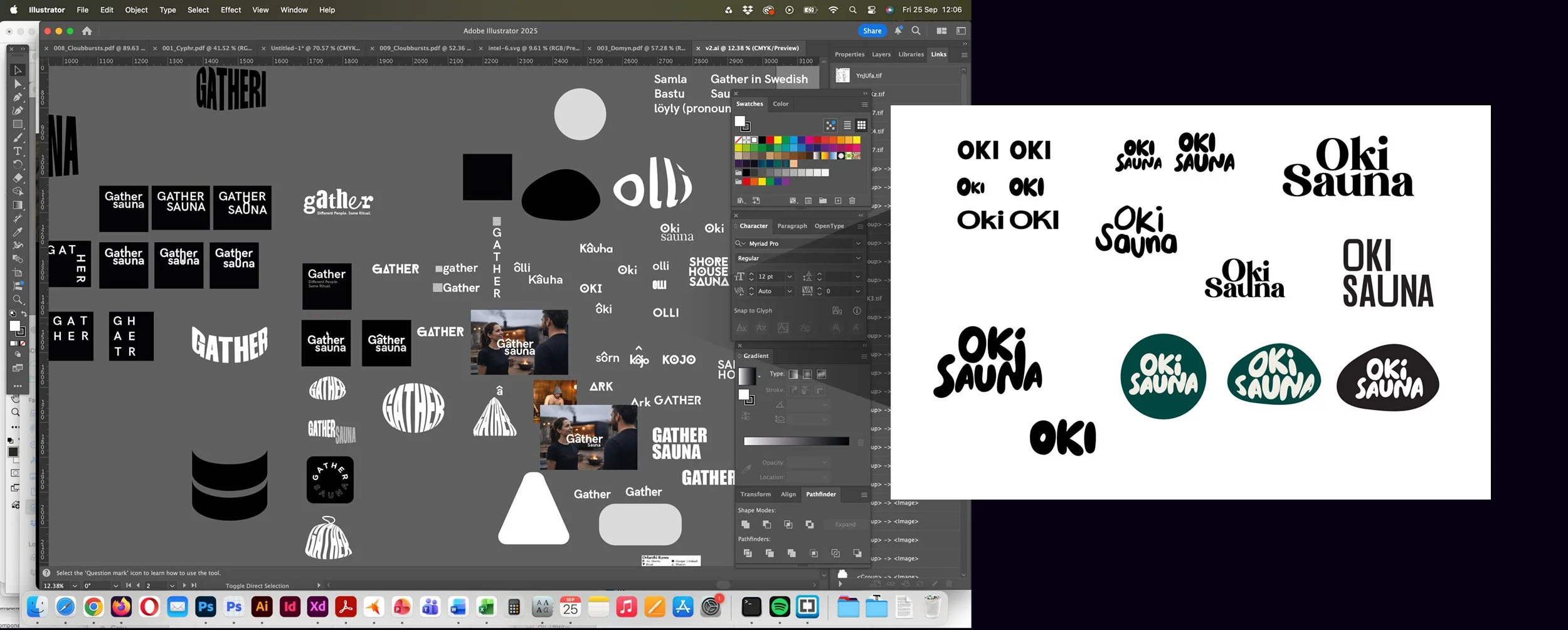Viewport: 1568px width, 630px height.
Task: Select the Direct Selection tool
Action: click(18, 84)
